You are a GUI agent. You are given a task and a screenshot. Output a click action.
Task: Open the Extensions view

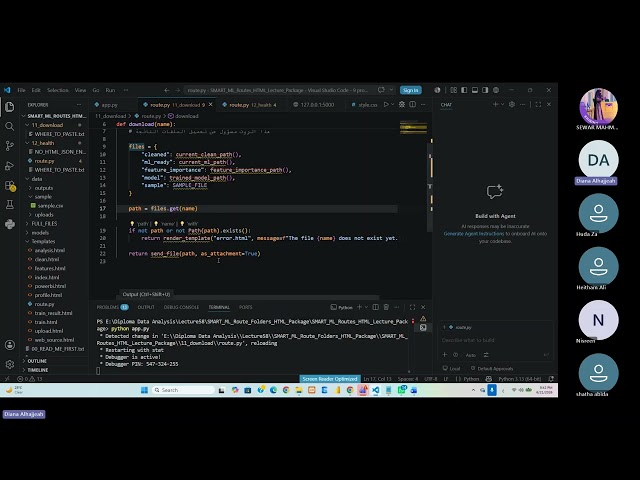coord(10,186)
